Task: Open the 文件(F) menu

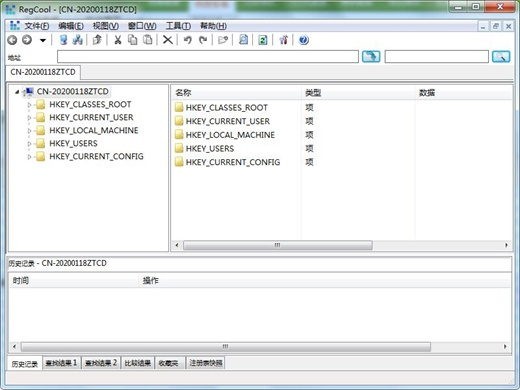Action: (x=37, y=26)
